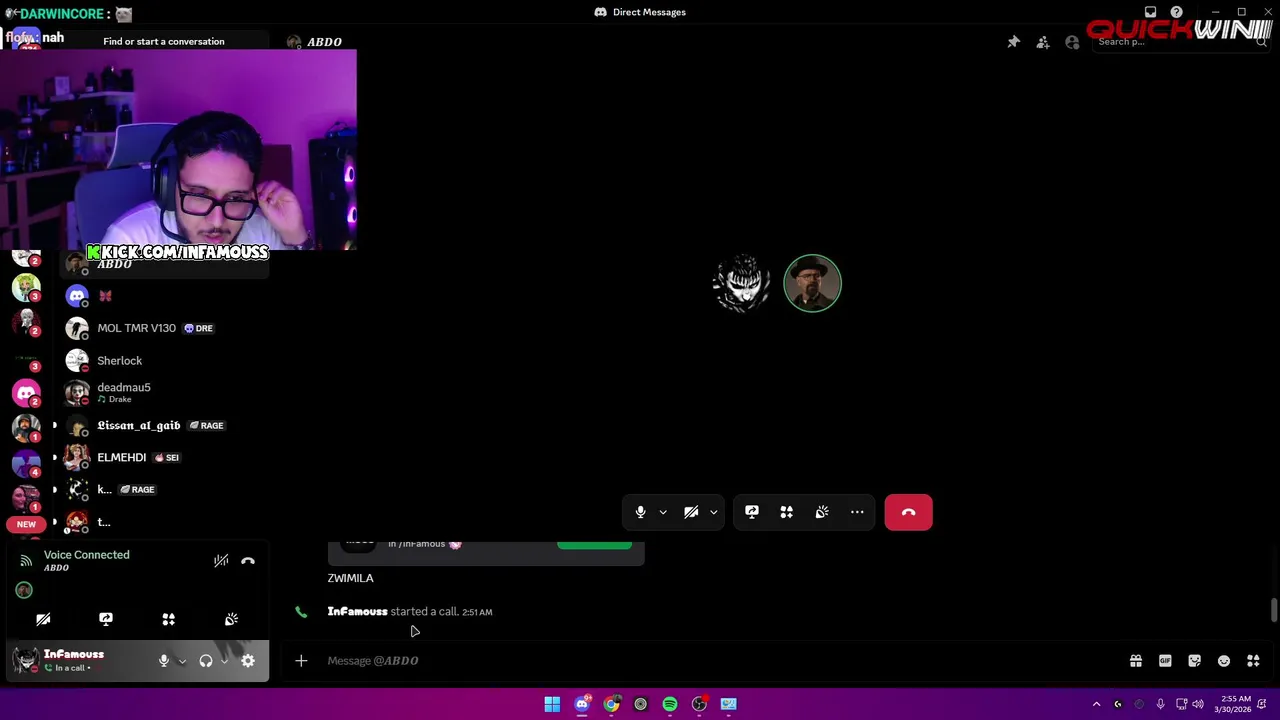
Task: Click Infamouss name in call message
Action: coord(357,611)
